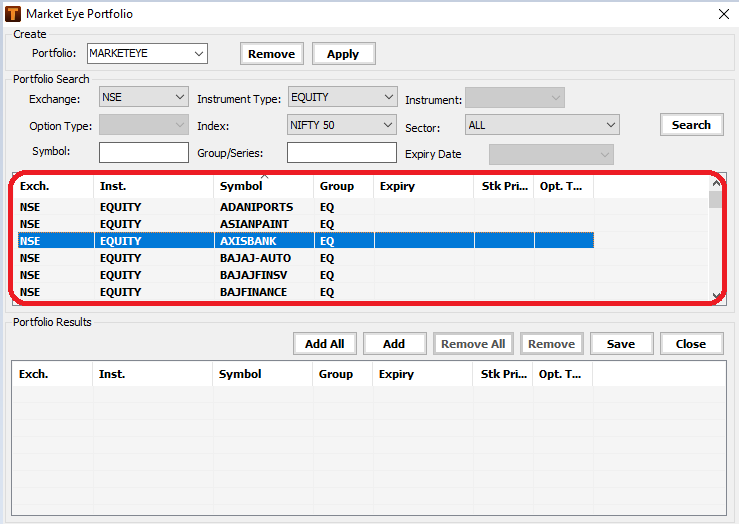The image size is (739, 524).
Task: Open the Option Type dropdown
Action: point(144,125)
